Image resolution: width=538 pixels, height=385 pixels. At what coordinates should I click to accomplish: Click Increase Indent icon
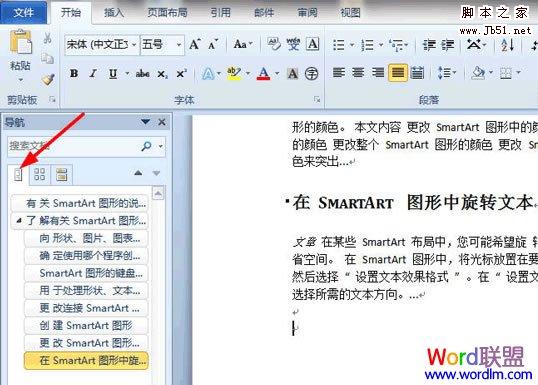(x=448, y=45)
